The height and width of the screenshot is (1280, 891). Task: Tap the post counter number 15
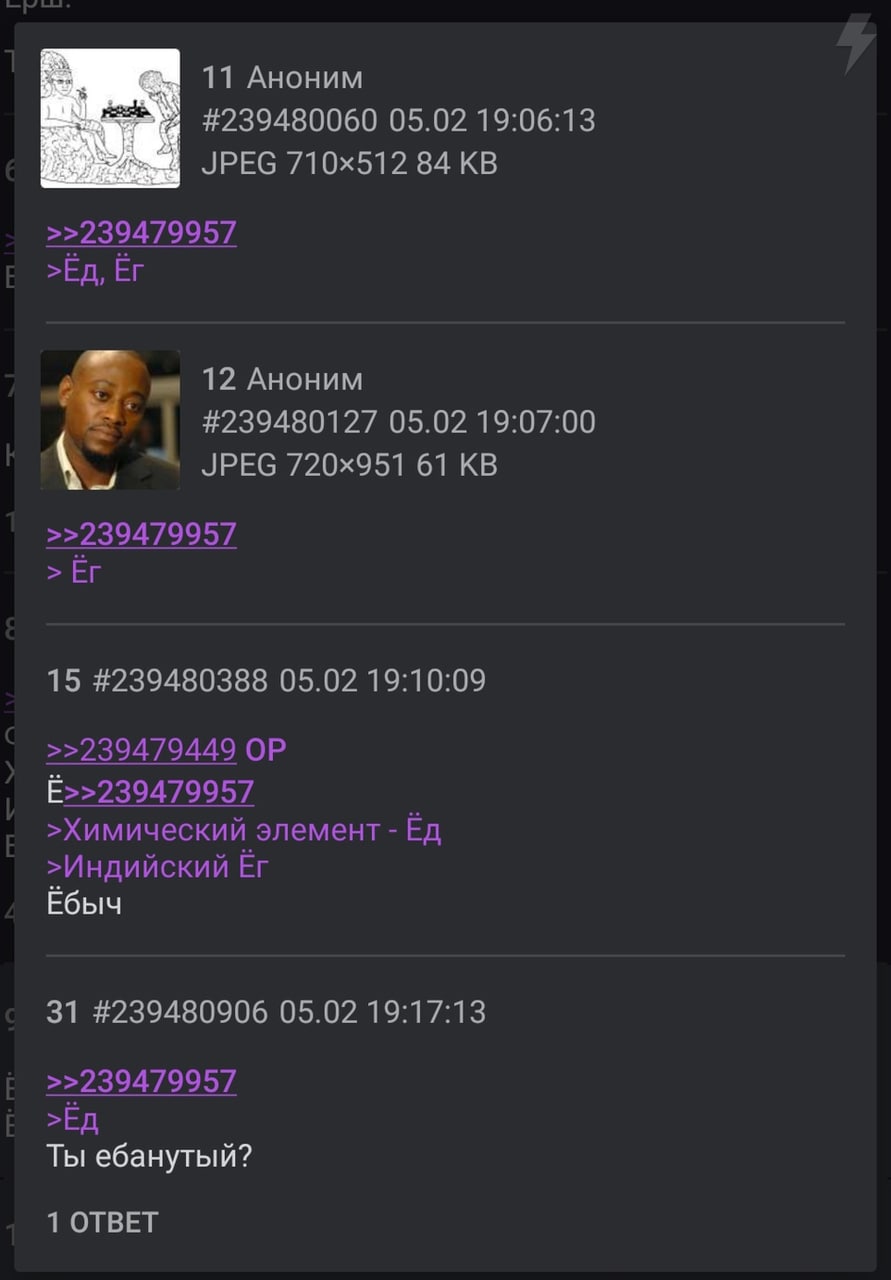[x=63, y=681]
